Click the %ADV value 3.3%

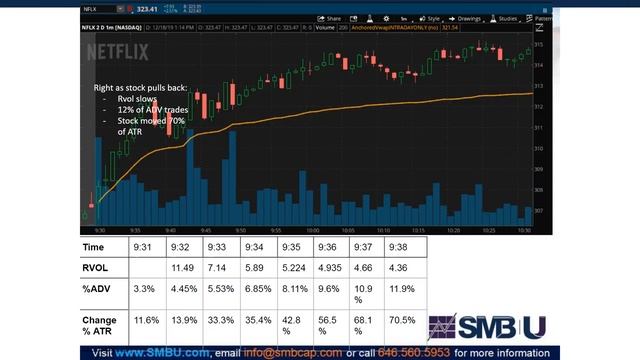pos(144,289)
